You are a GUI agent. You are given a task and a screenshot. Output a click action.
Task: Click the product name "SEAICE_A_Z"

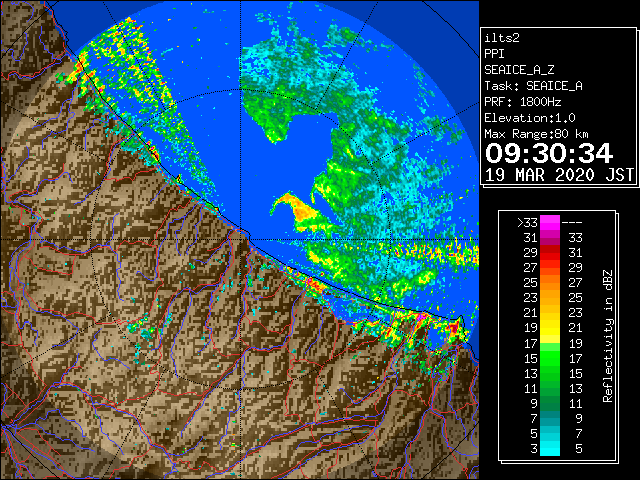point(519,70)
